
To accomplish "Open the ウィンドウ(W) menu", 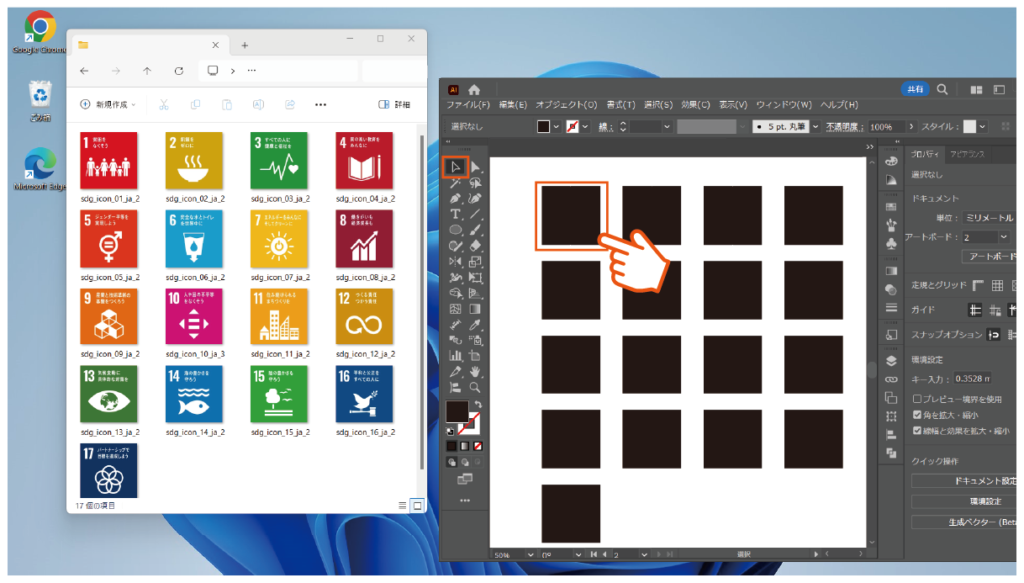I will (784, 105).
